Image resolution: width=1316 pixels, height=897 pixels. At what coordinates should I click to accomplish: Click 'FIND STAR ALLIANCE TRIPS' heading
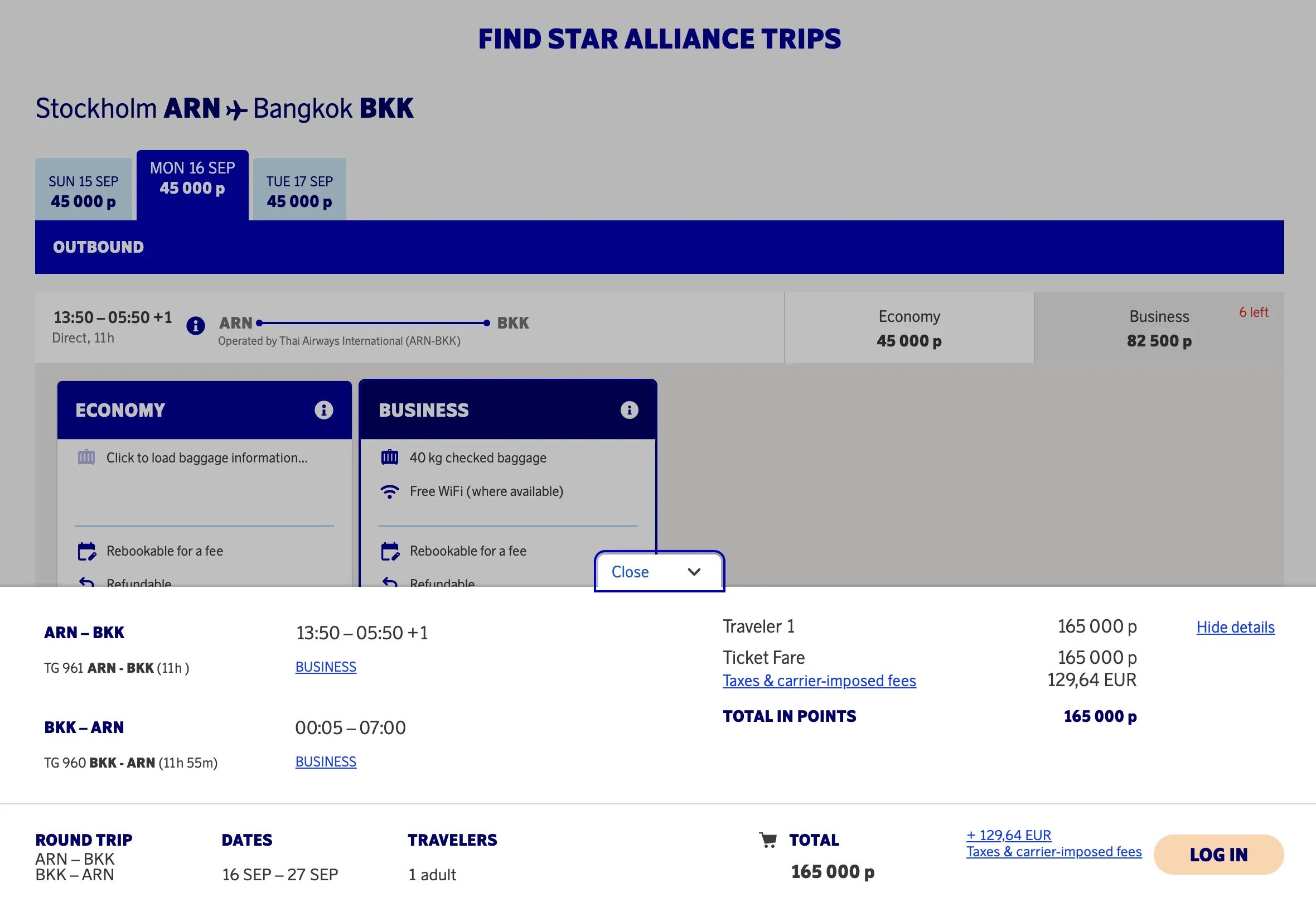pyautogui.click(x=660, y=39)
